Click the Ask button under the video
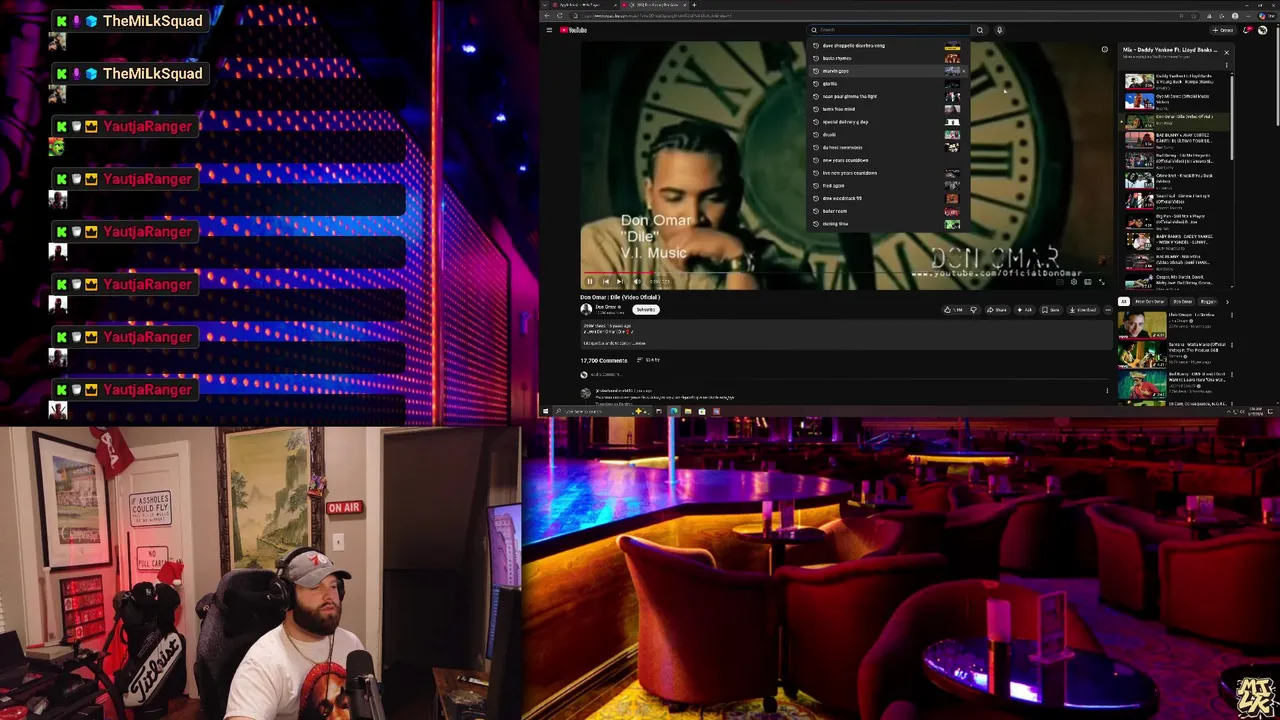The height and width of the screenshot is (720, 1280). pos(1025,310)
